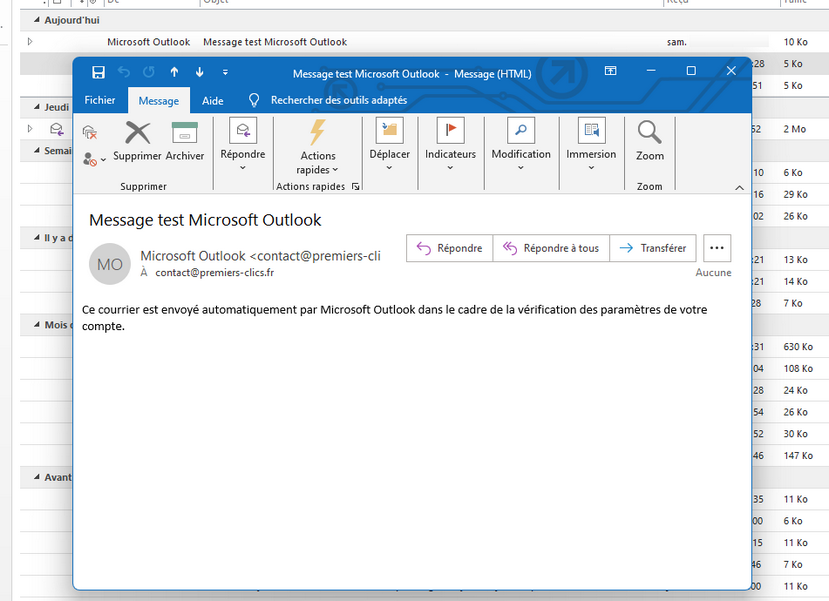829x601 pixels.
Task: Expand the Microsoft Outlook conversation row triangle
Action: [30, 41]
